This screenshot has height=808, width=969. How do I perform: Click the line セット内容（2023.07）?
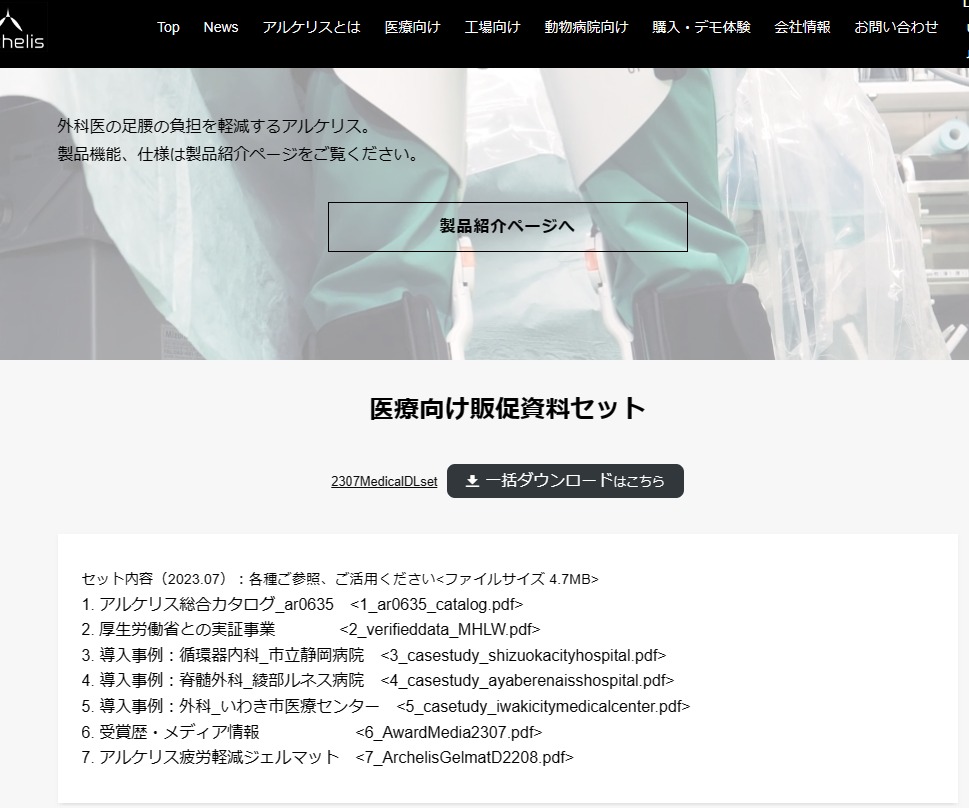click(340, 579)
